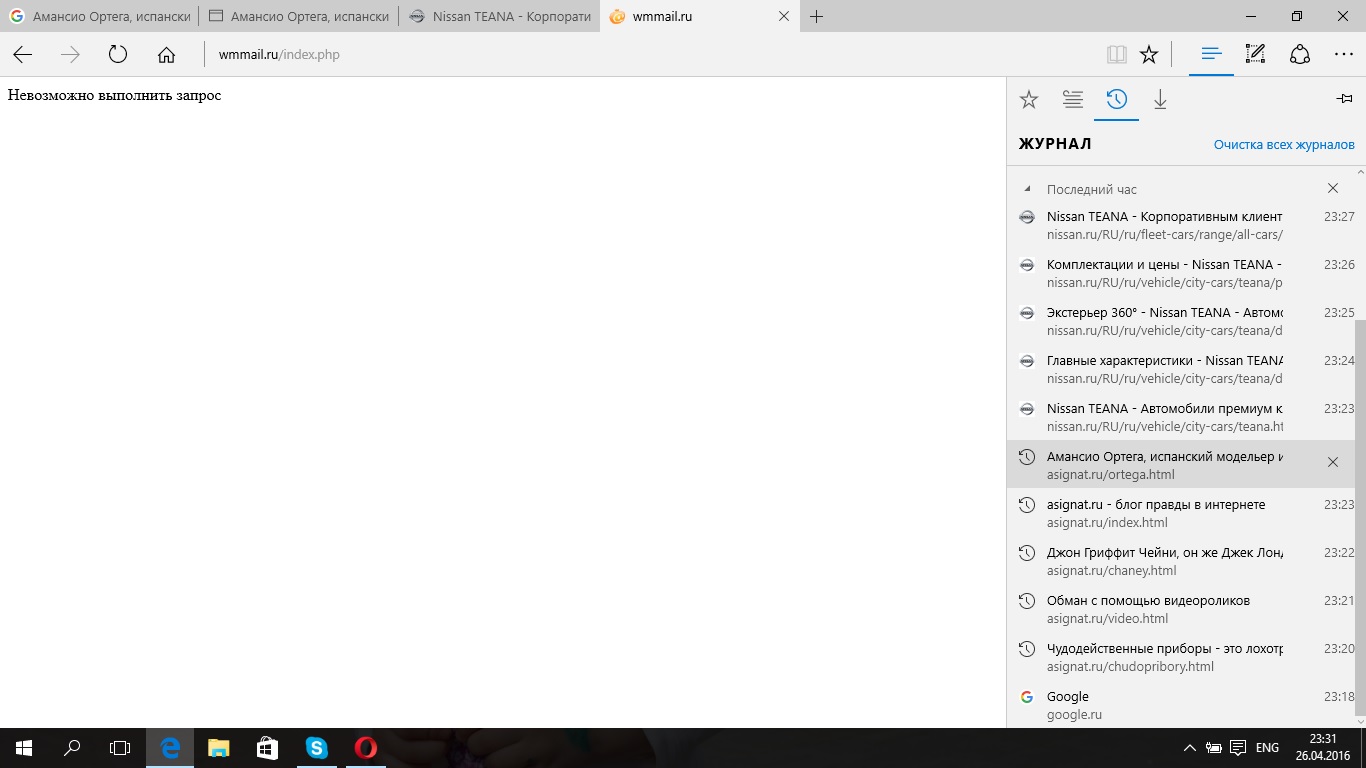Make a Web Note

[1255, 55]
